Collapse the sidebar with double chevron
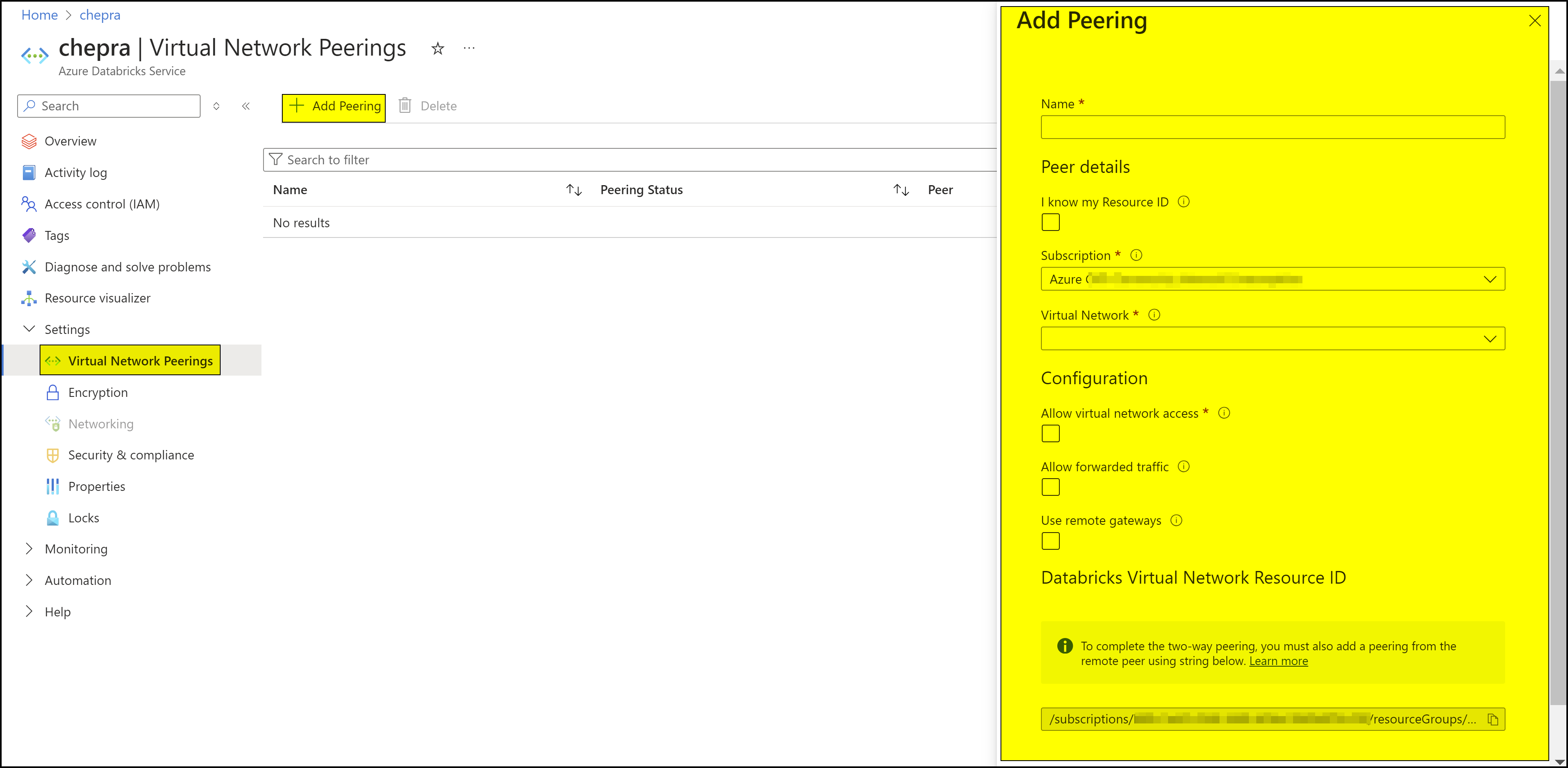The width and height of the screenshot is (1568, 768). pos(246,106)
